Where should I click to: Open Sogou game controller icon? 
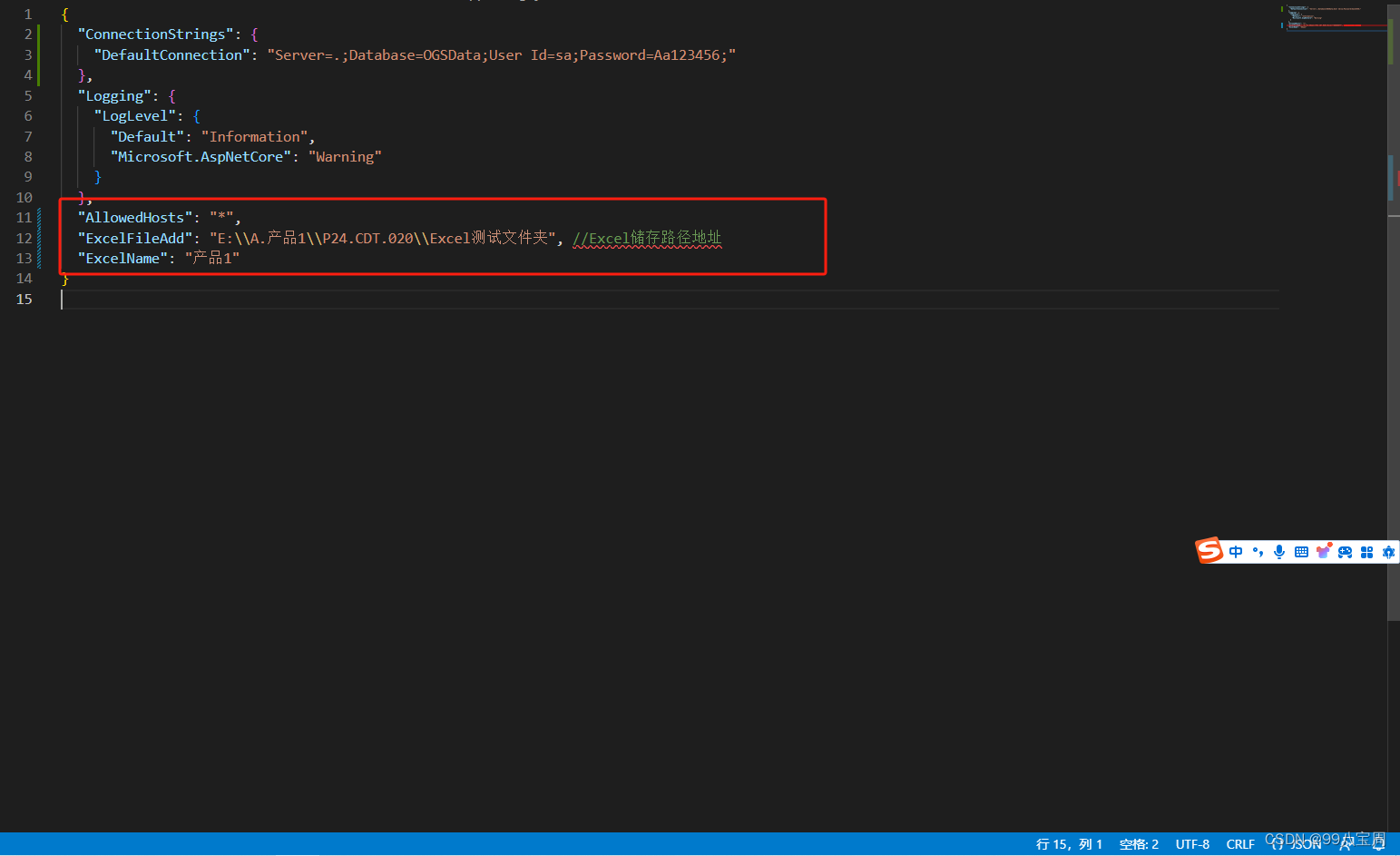point(1345,552)
